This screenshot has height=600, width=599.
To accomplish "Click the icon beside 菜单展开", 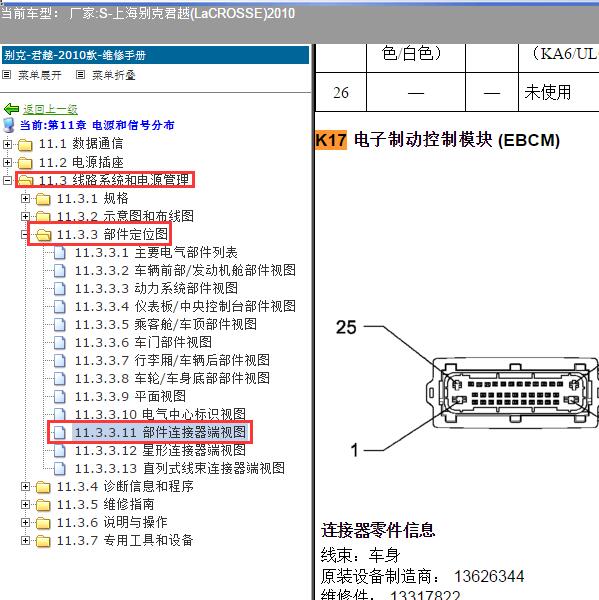I will [x=7, y=75].
